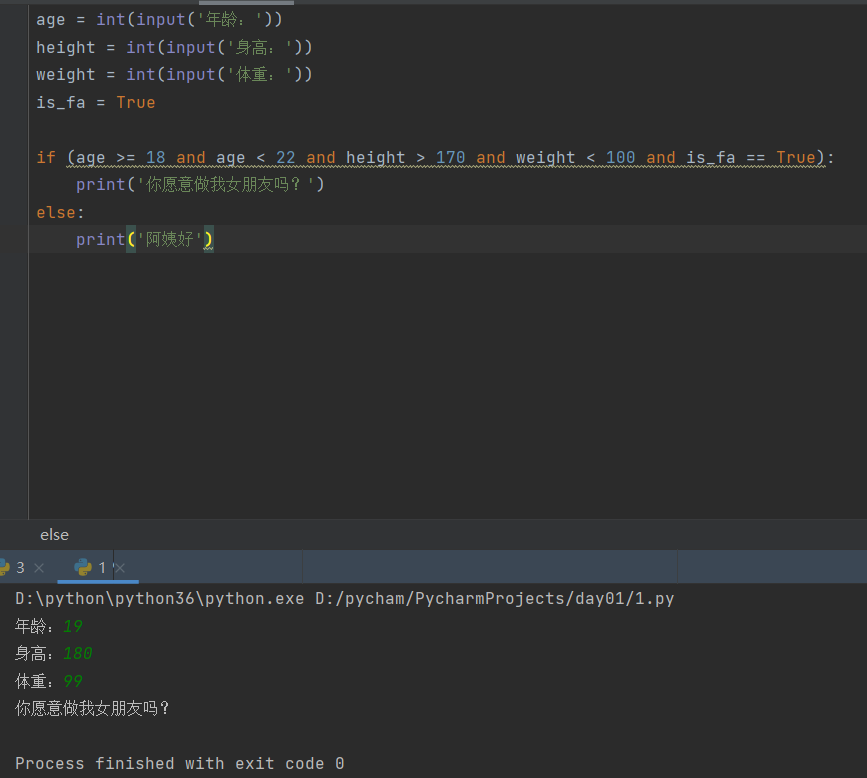Click Python icon on run tab 1
Image resolution: width=867 pixels, height=778 pixels.
click(x=83, y=567)
